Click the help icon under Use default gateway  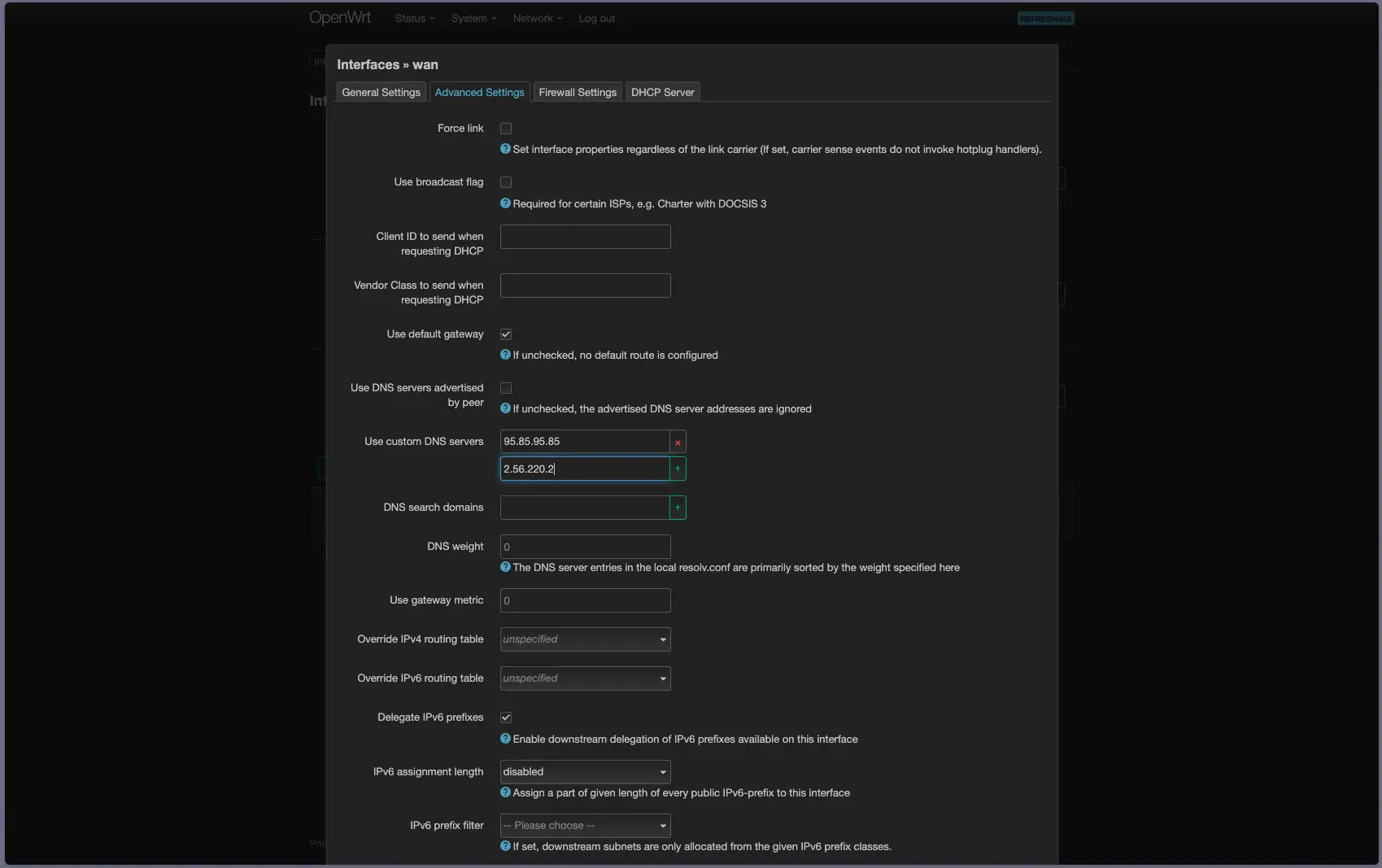(505, 355)
